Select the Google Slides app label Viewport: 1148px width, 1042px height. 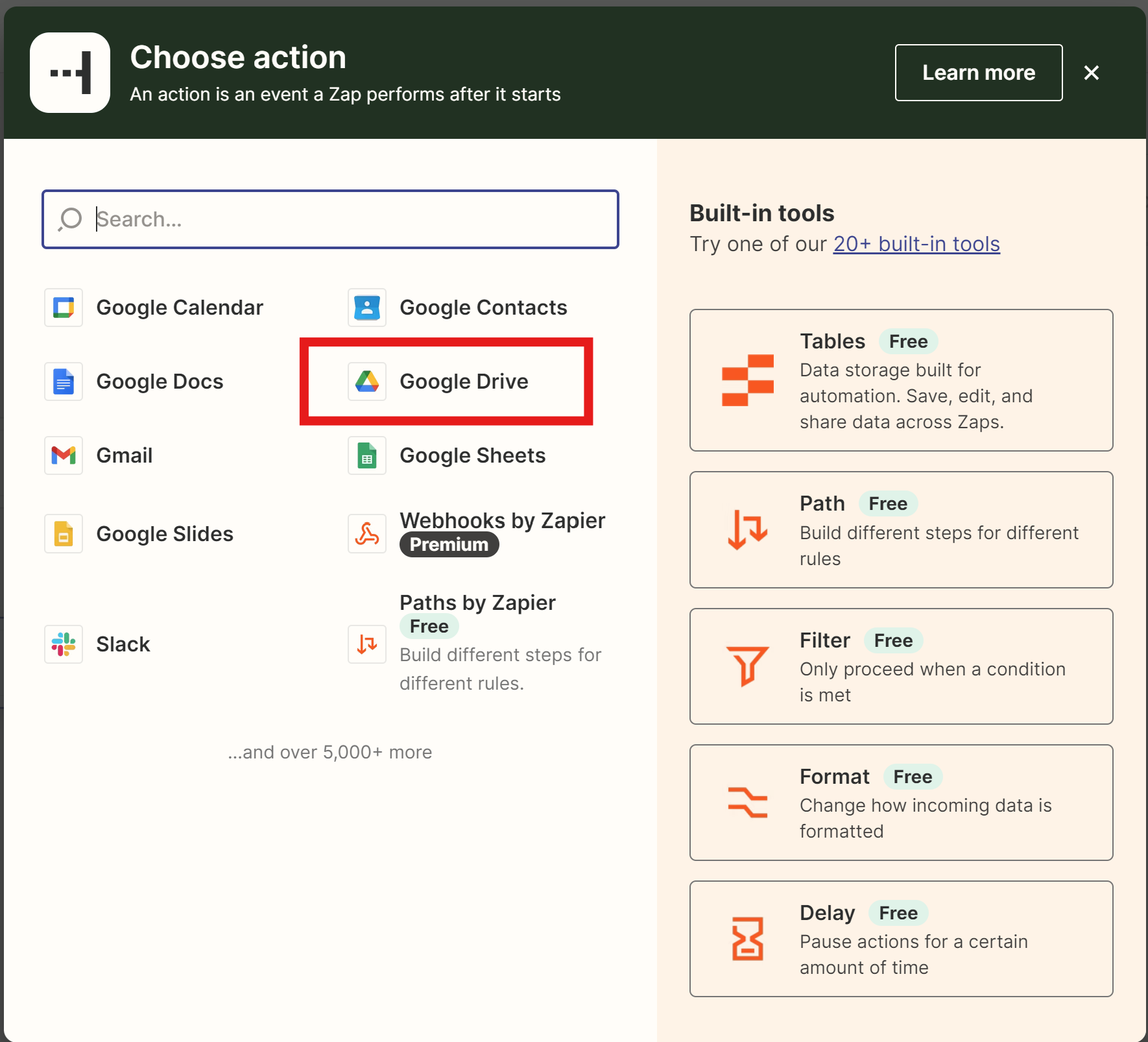click(165, 534)
